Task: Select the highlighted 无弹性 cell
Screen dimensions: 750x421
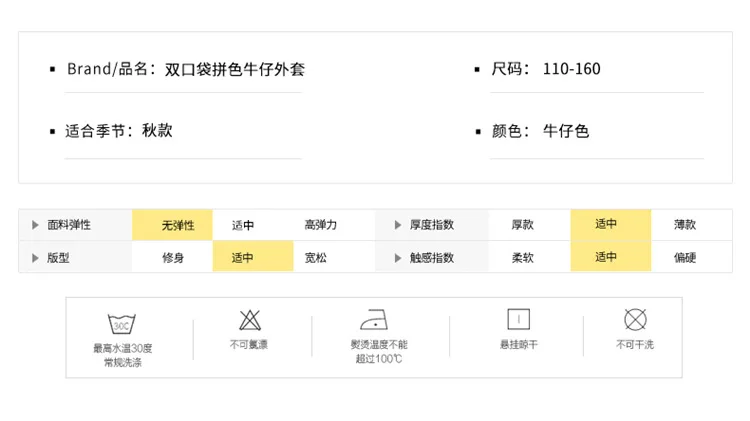Action: (173, 225)
